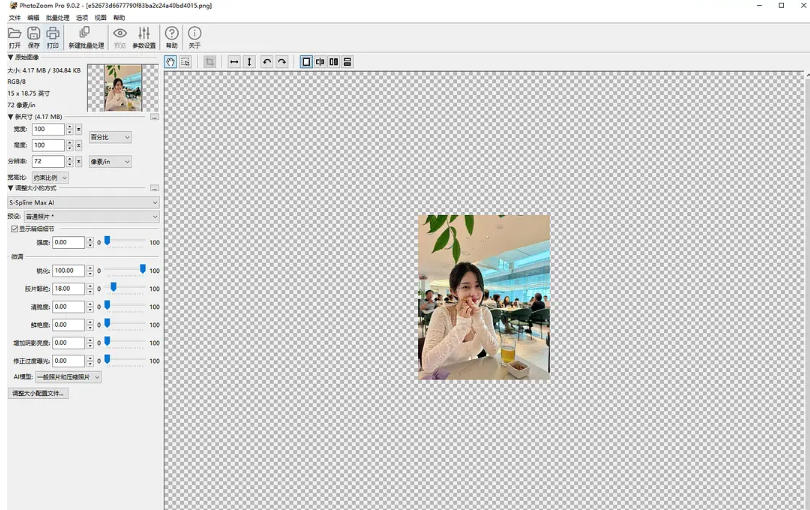Viewport: 810px width, 510px height.
Task: Open the S-Spline Max AI method dropdown
Action: pos(83,203)
